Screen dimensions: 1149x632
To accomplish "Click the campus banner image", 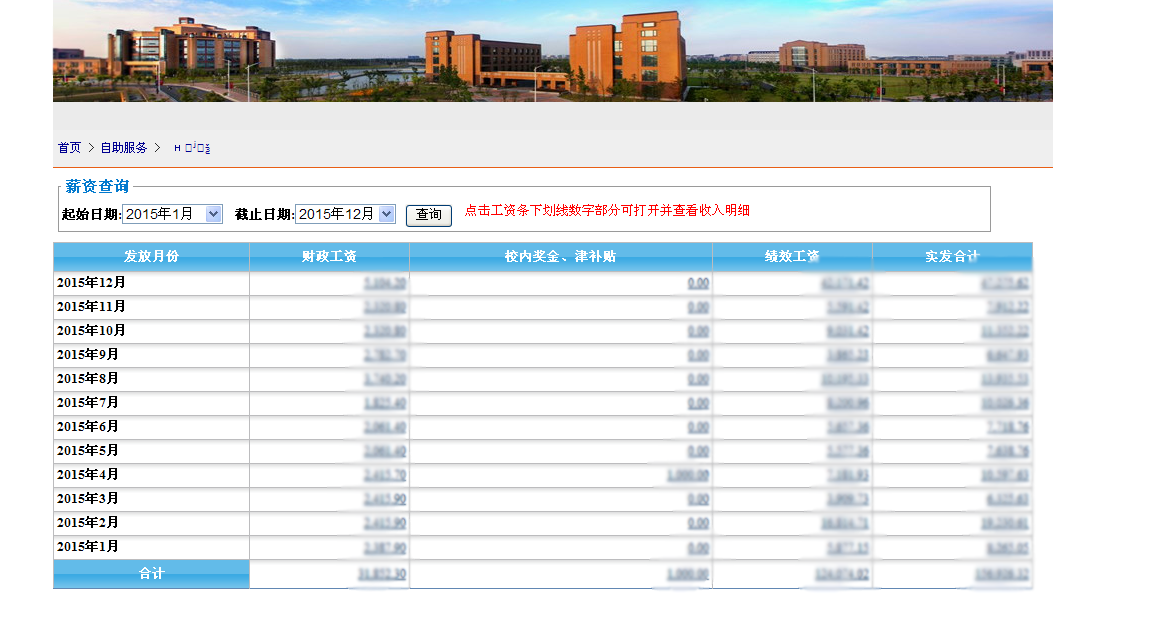I will click(x=552, y=50).
